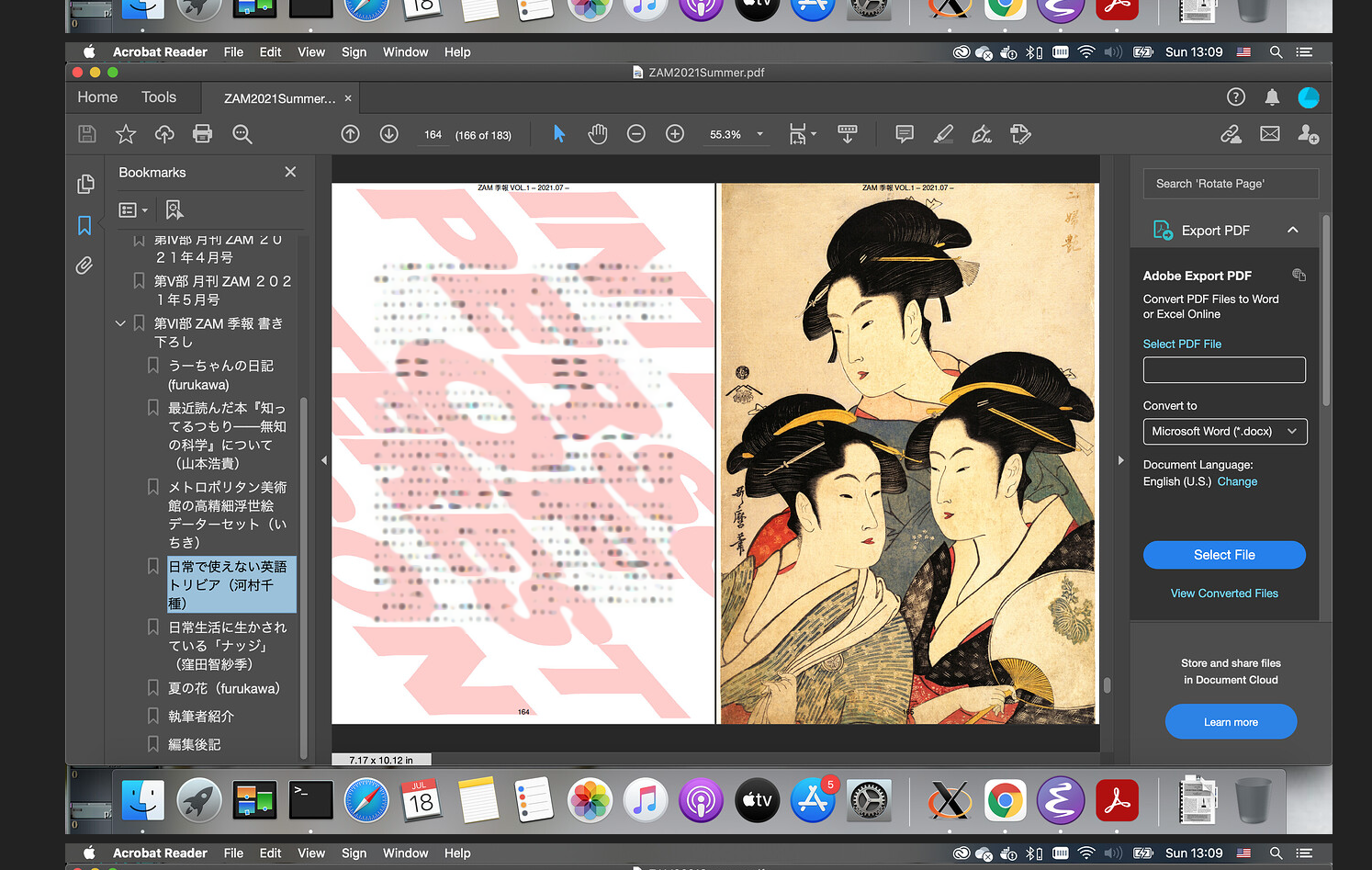This screenshot has height=870, width=1372.
Task: Open Convert to Microsoft Word dropdown
Action: point(1224,431)
